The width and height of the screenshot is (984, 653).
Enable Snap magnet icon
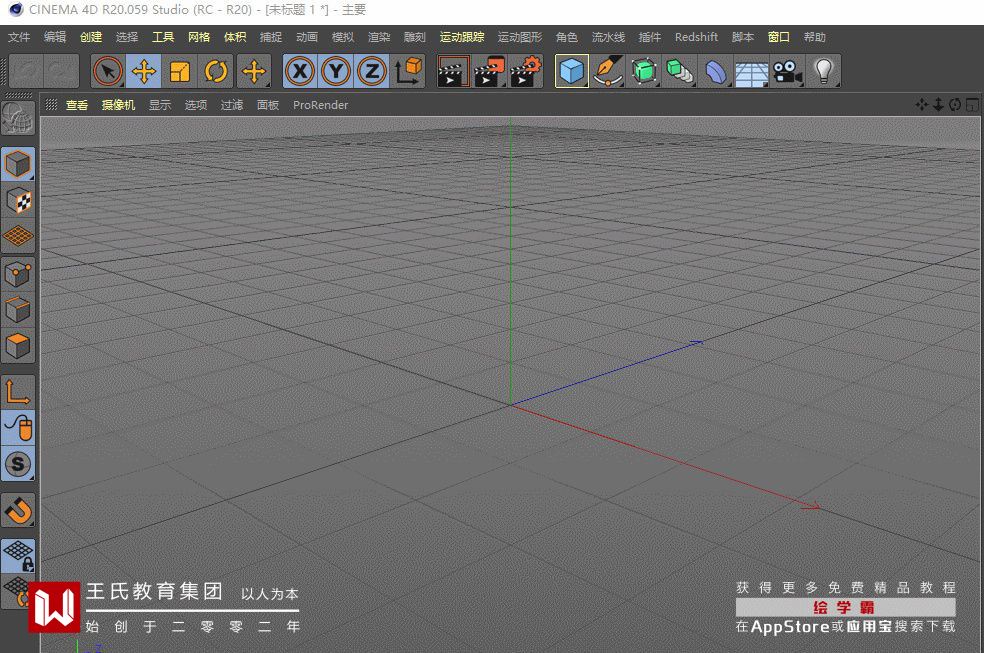18,510
